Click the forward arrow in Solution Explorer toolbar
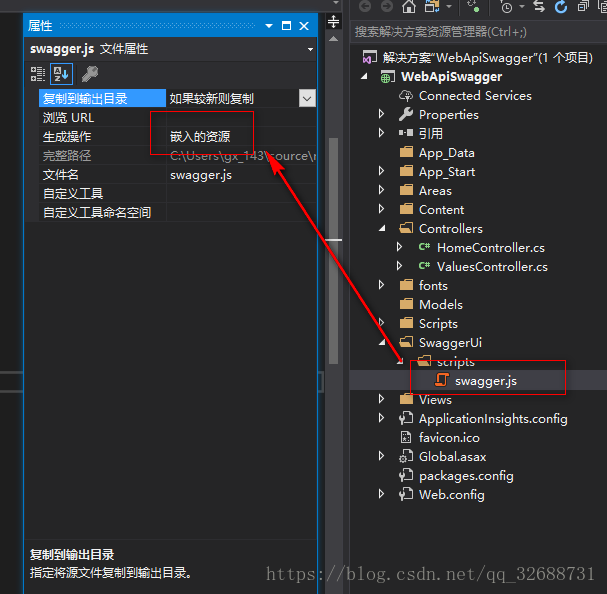This screenshot has width=607, height=594. (387, 7)
